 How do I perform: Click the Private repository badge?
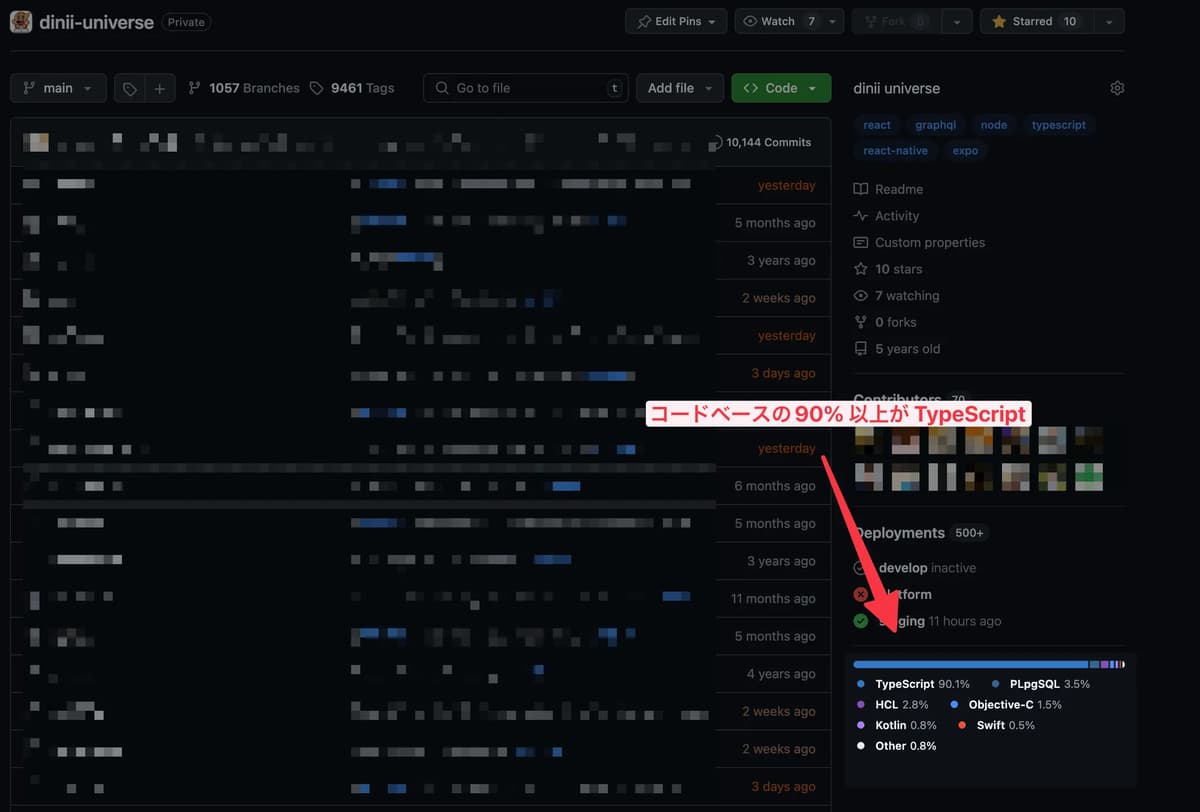185,21
